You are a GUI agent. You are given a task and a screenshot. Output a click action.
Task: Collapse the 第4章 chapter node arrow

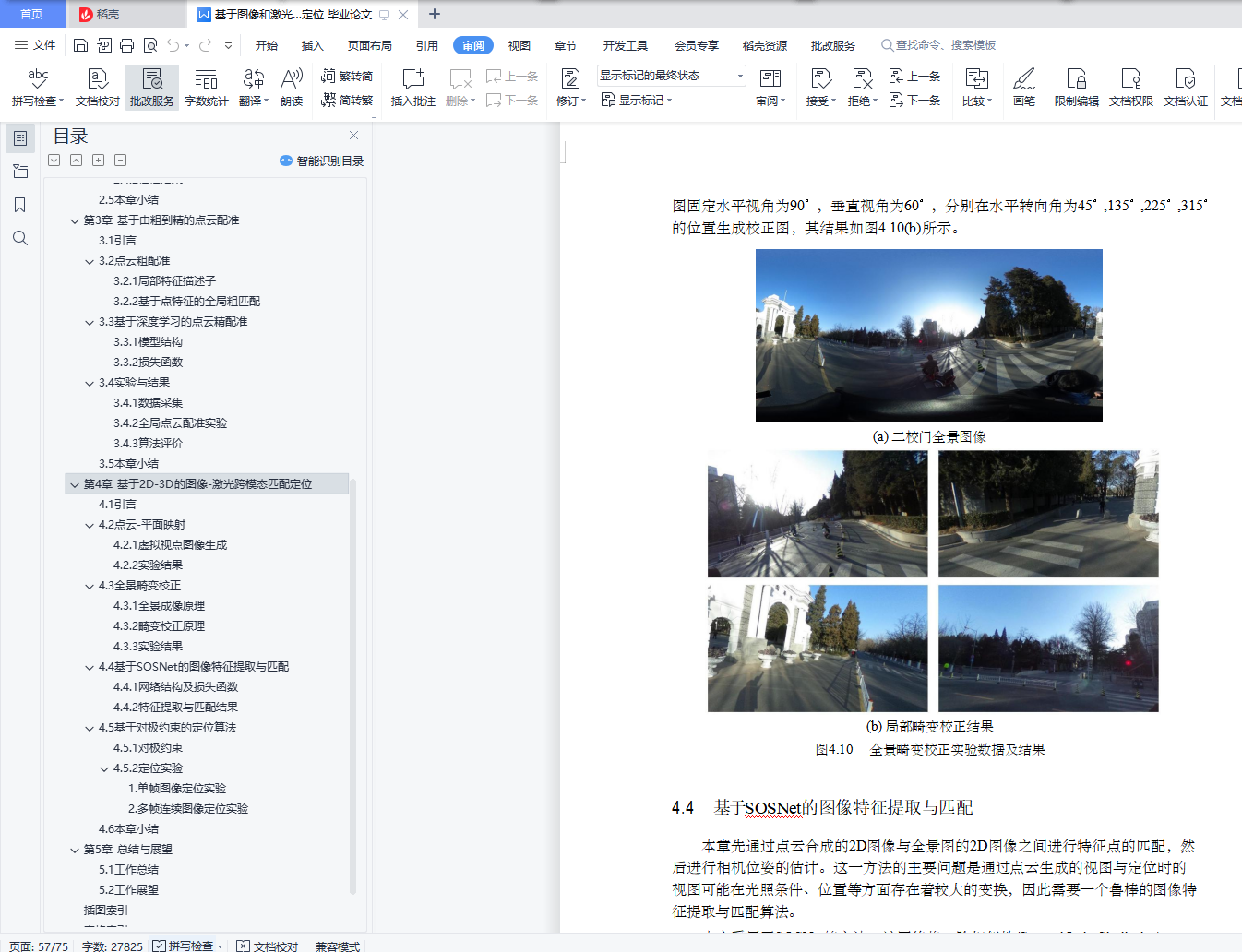75,484
